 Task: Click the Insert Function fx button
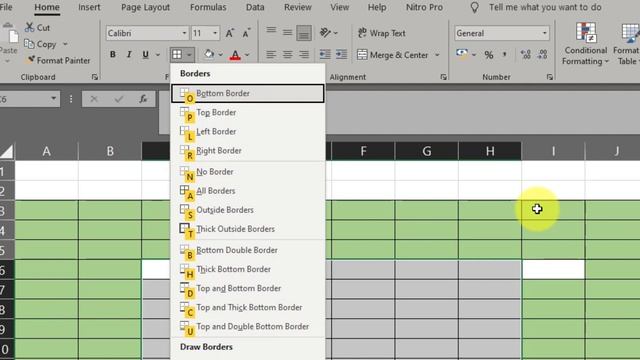click(x=143, y=99)
